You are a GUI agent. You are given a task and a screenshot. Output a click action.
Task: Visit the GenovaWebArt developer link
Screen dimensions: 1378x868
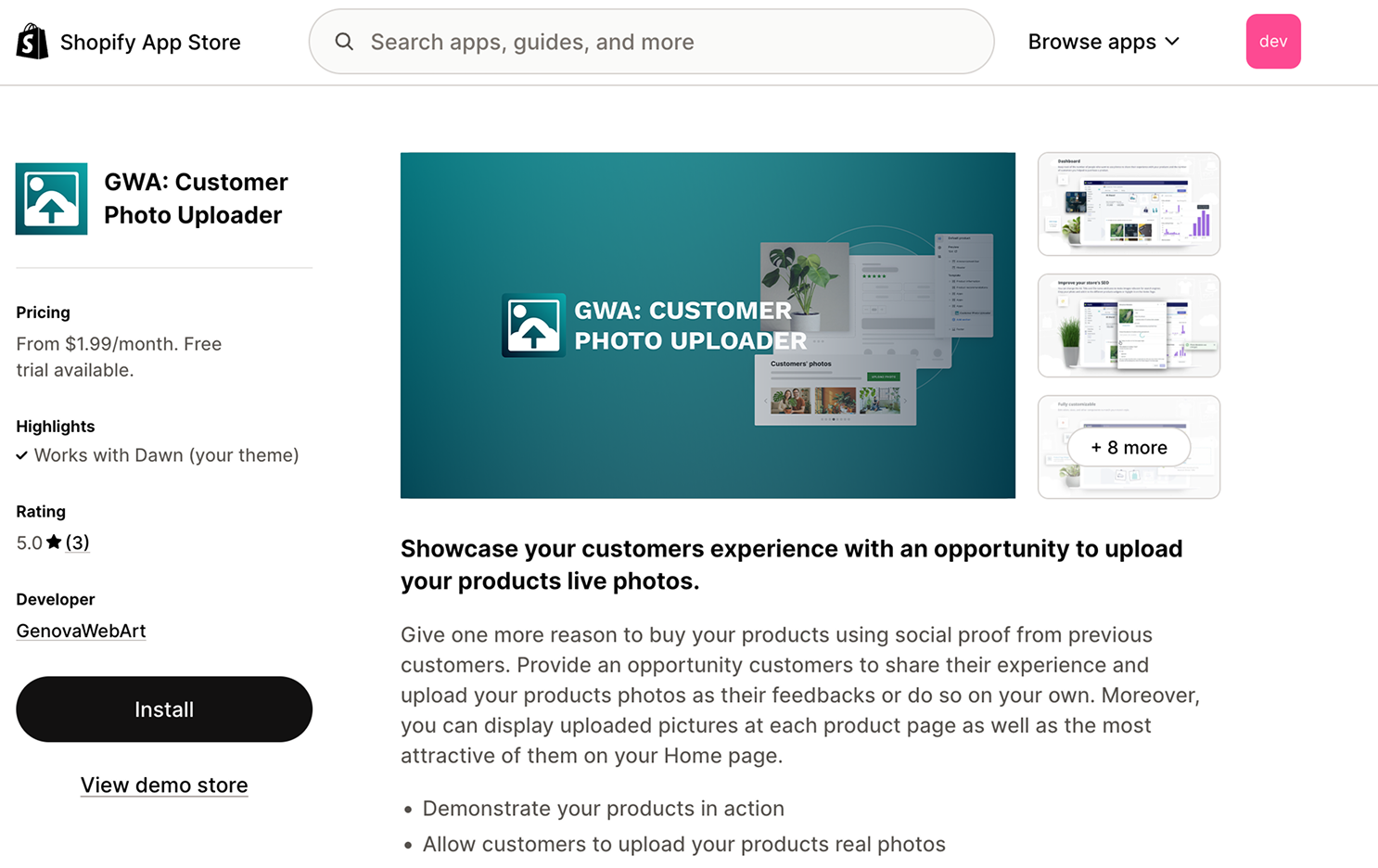point(81,632)
